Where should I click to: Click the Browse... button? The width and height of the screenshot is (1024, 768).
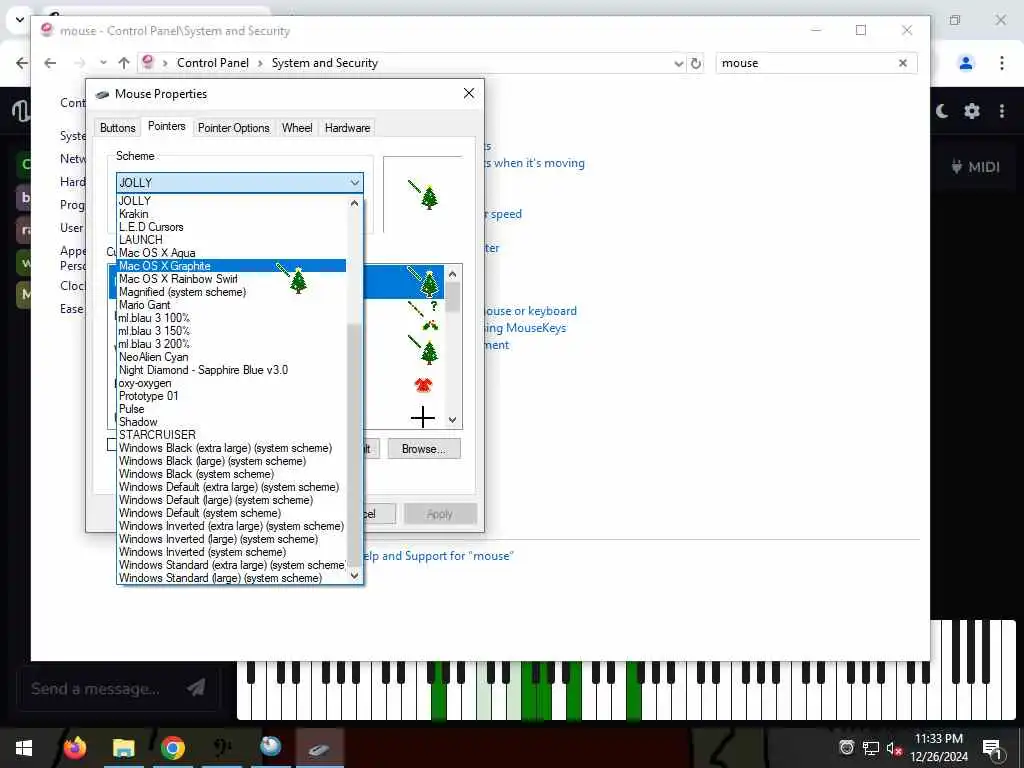click(x=424, y=449)
